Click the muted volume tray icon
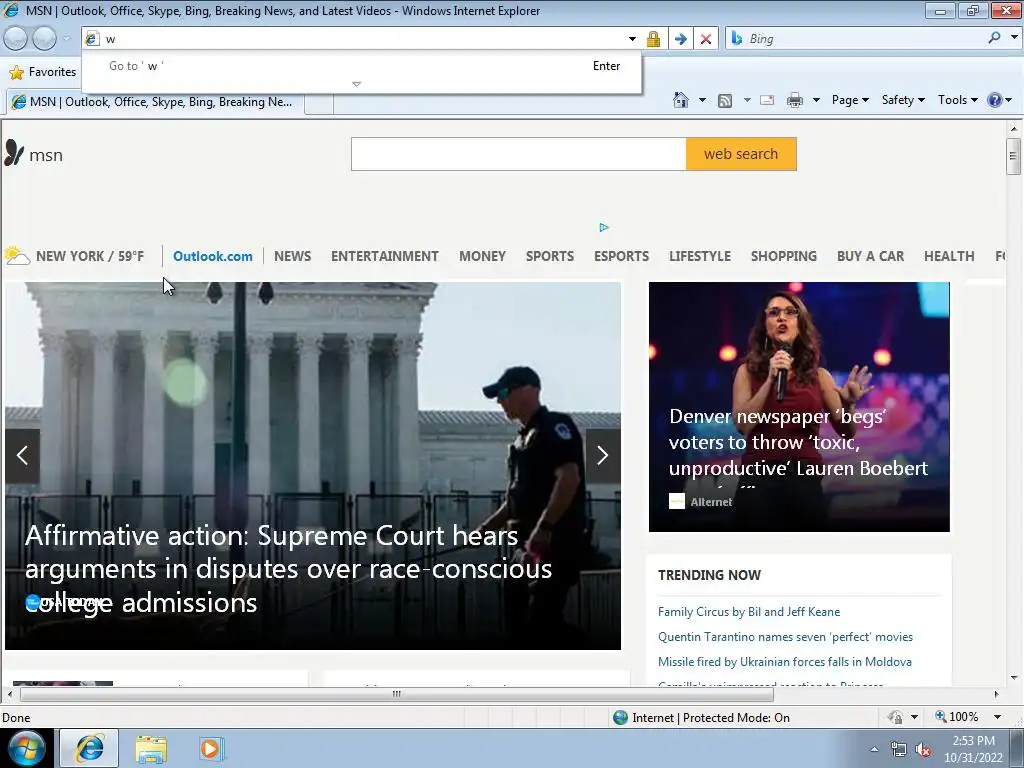The image size is (1024, 768). coord(923,749)
